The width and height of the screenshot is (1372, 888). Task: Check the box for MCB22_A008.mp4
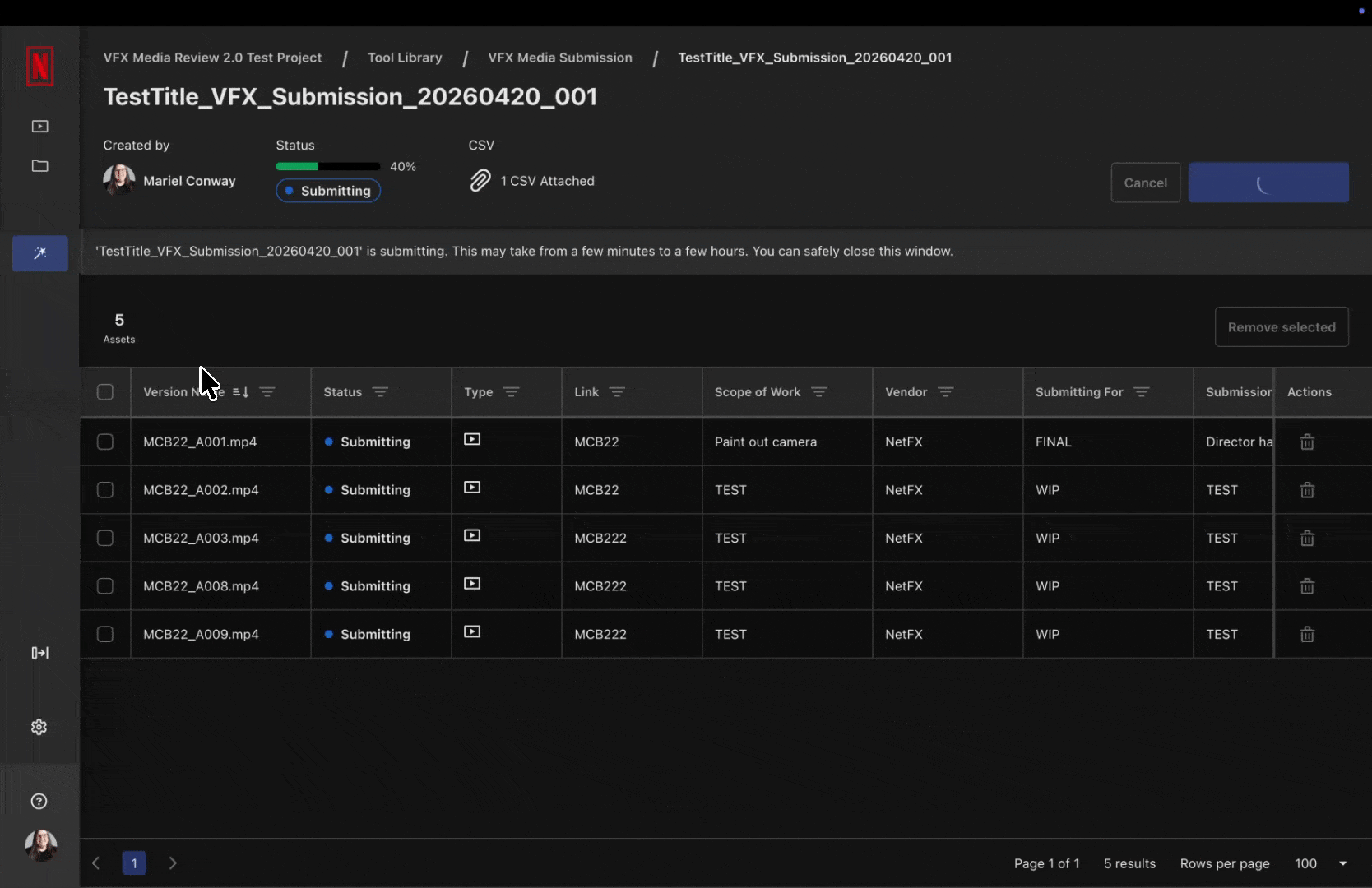(x=105, y=586)
